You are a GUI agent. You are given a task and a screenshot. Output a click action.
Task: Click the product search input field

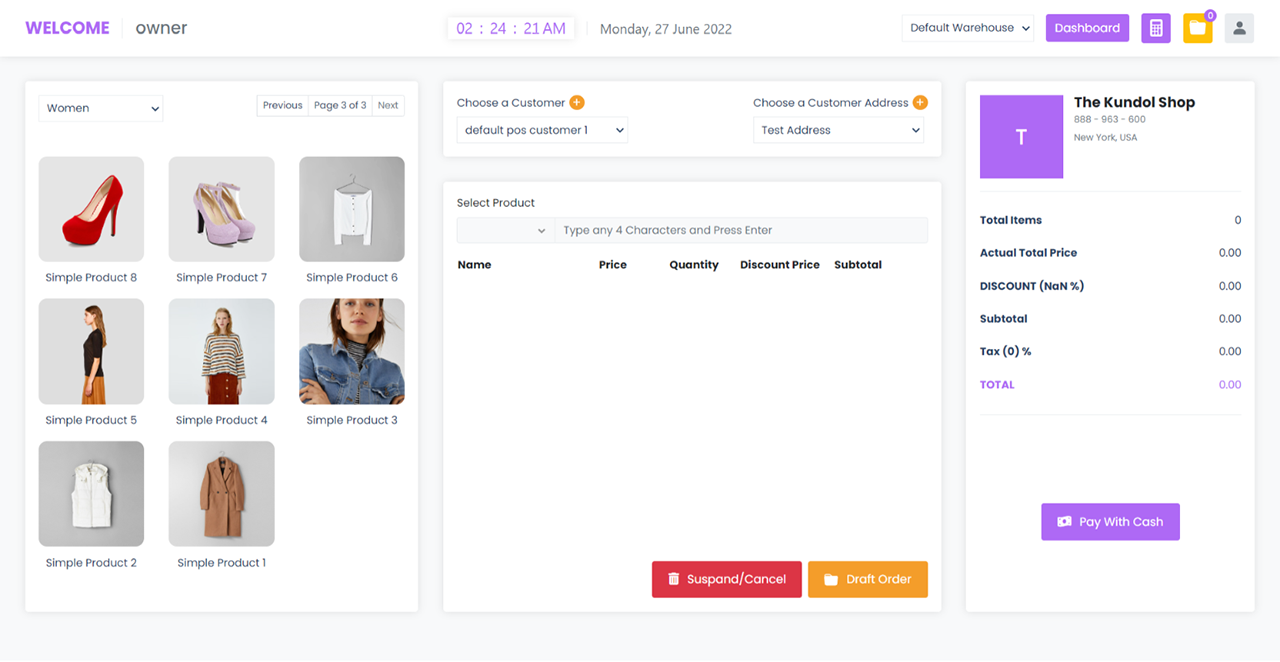coord(742,229)
